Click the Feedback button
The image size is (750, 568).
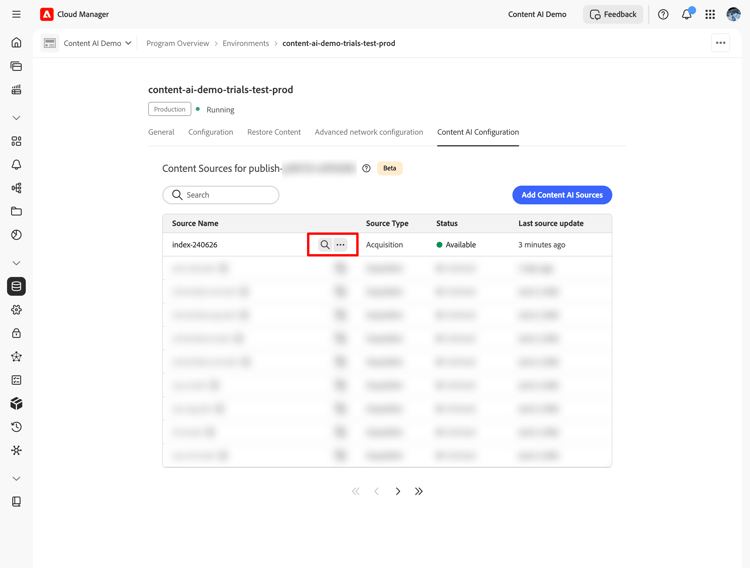pos(613,14)
